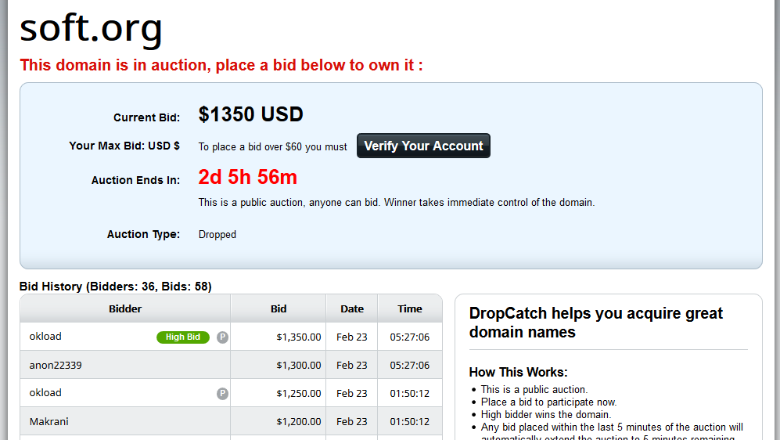Click the Bid History bidders and bids heading
This screenshot has width=780, height=440.
115,286
